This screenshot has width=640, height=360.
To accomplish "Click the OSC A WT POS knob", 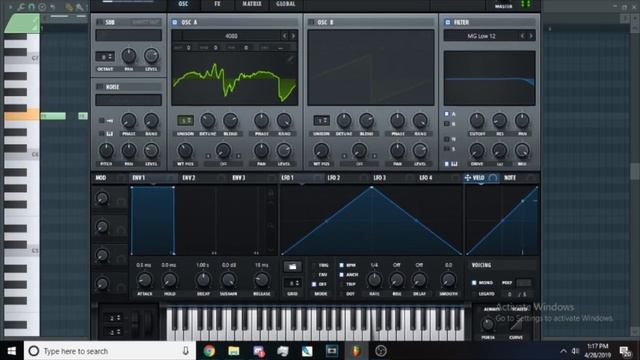I will click(185, 151).
